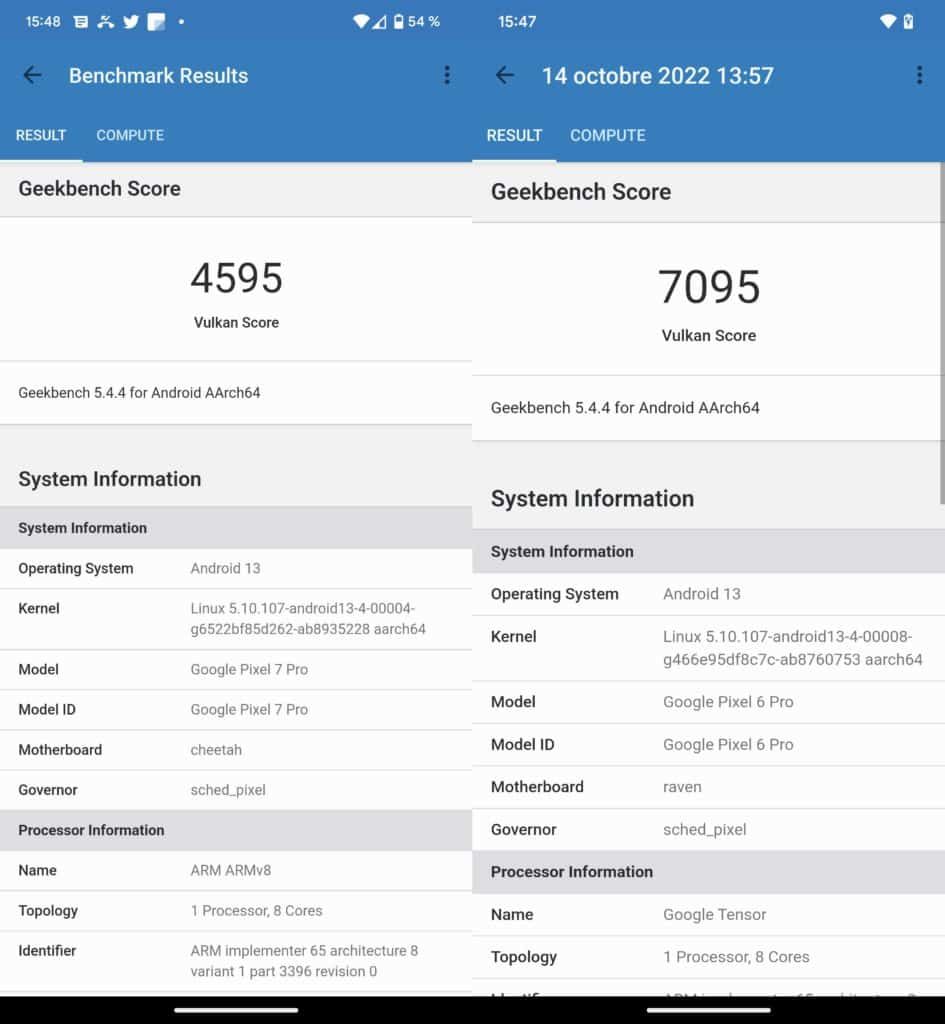Tap the mobile signal icon on Pixel 7 Pro screen

tap(379, 22)
